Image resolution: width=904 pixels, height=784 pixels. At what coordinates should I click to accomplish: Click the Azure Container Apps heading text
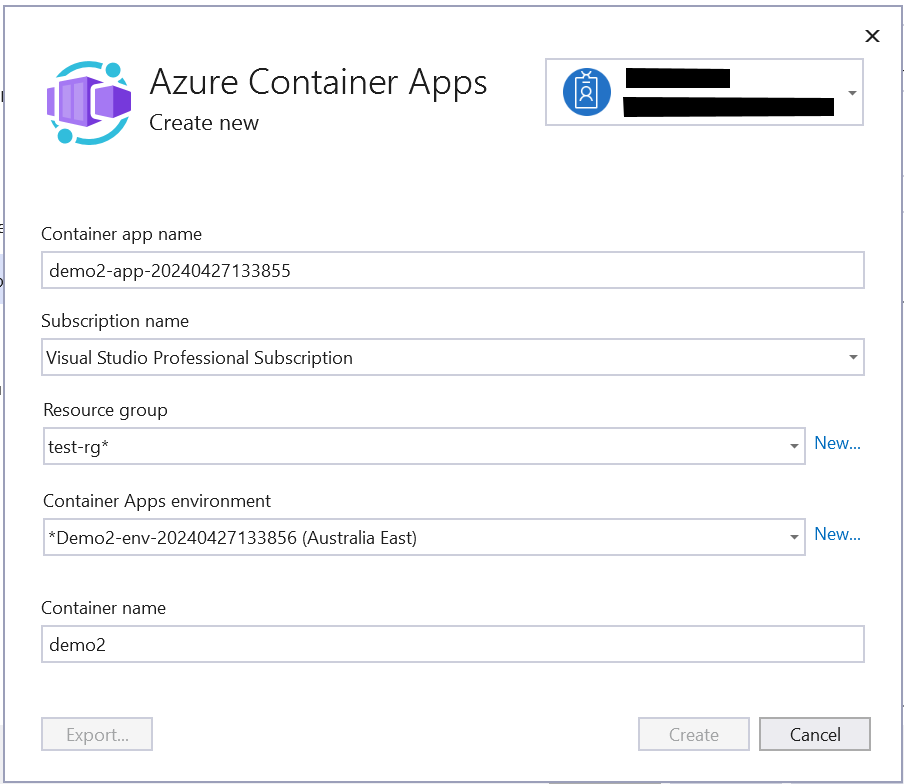[319, 82]
